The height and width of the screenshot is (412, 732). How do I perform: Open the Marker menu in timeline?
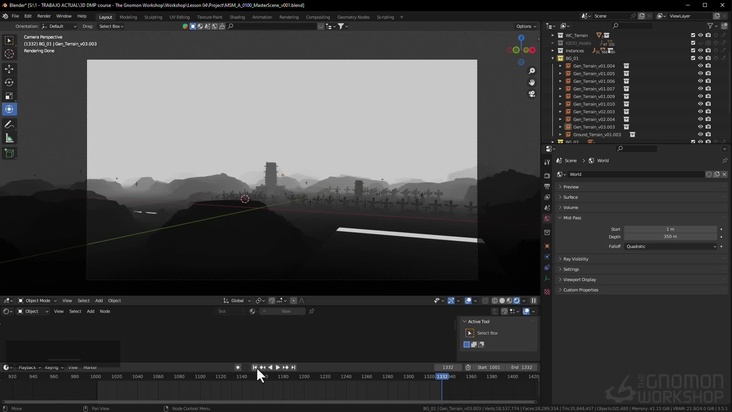[x=90, y=368]
